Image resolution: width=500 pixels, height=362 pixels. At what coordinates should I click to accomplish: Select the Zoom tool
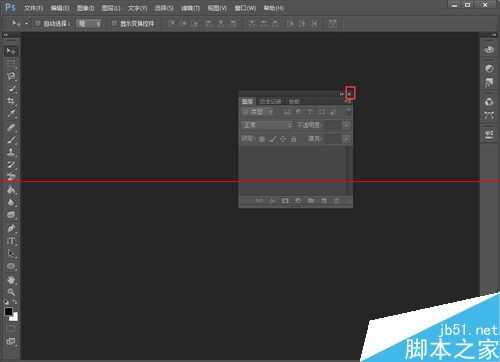[x=11, y=293]
